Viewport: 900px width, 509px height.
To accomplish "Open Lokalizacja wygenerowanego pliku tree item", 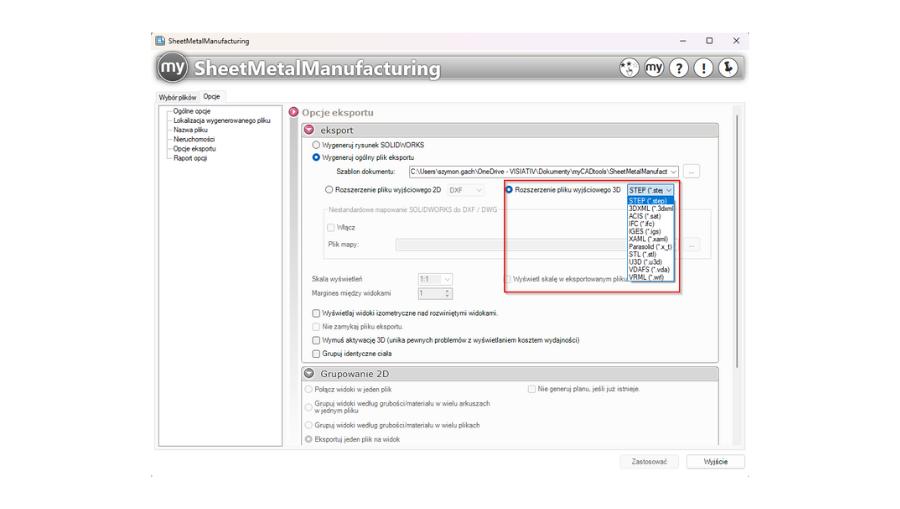I will (x=222, y=121).
